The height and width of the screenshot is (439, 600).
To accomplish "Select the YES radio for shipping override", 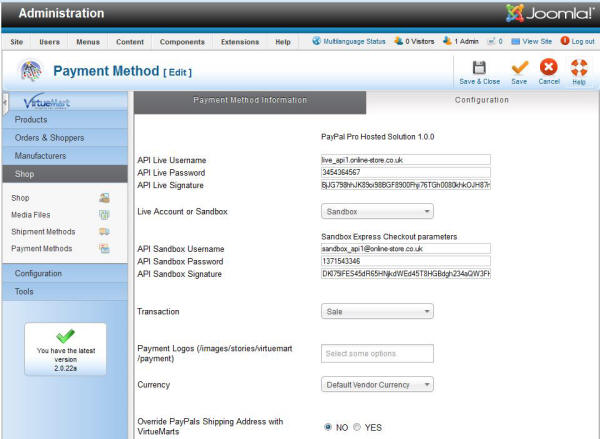I will [357, 427].
